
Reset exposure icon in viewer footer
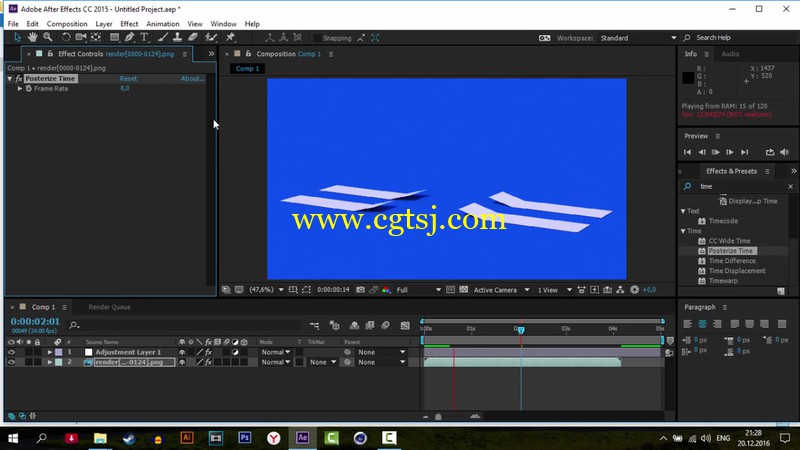pos(634,290)
